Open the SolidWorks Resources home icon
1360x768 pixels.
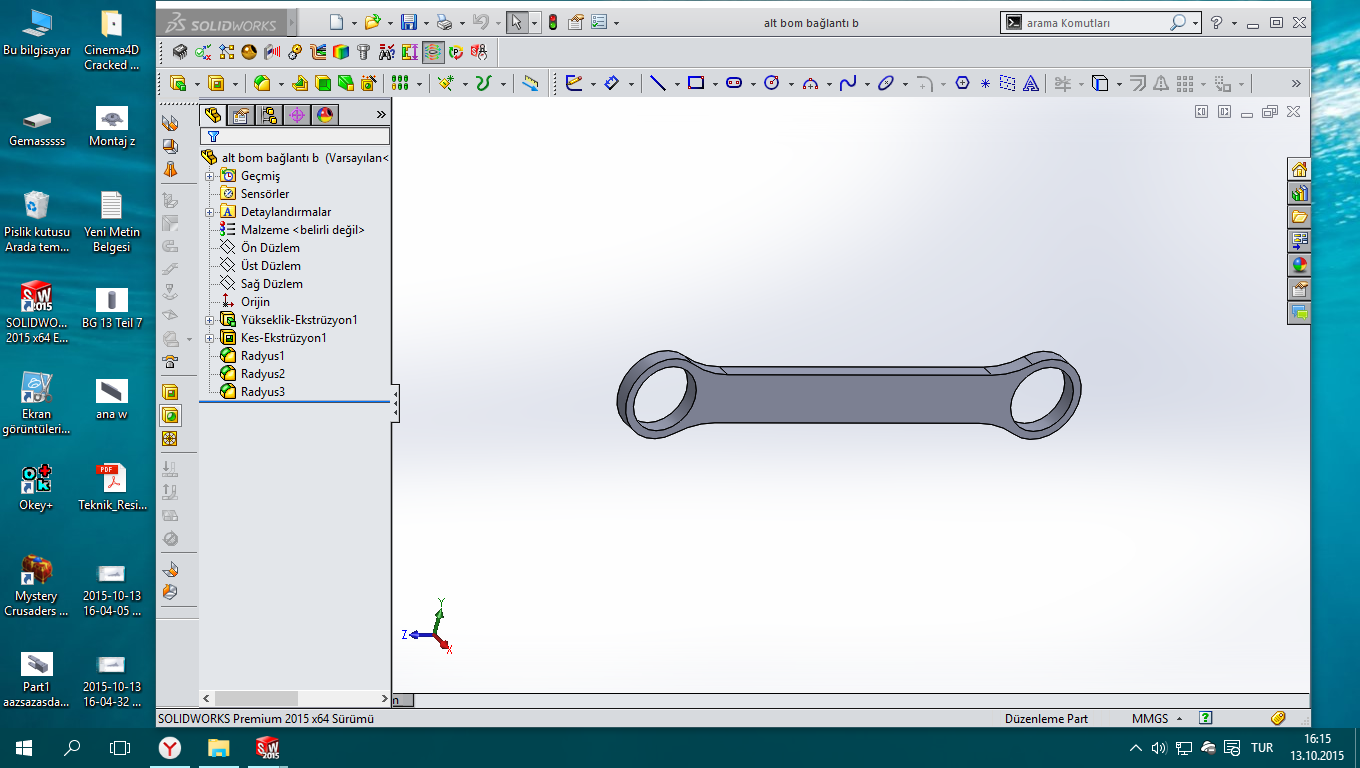click(1299, 169)
